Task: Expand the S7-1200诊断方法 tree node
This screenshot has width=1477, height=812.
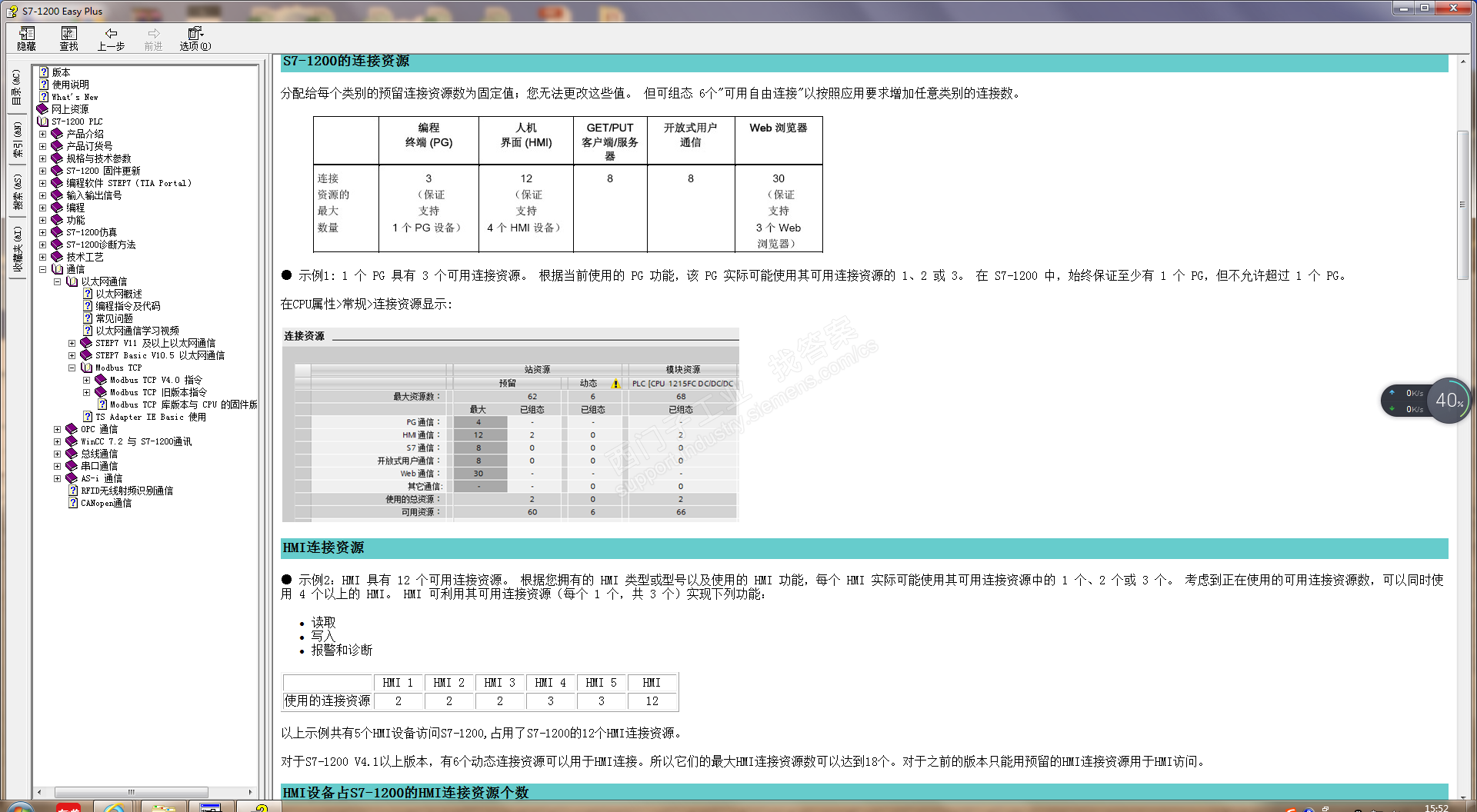Action: (x=43, y=245)
